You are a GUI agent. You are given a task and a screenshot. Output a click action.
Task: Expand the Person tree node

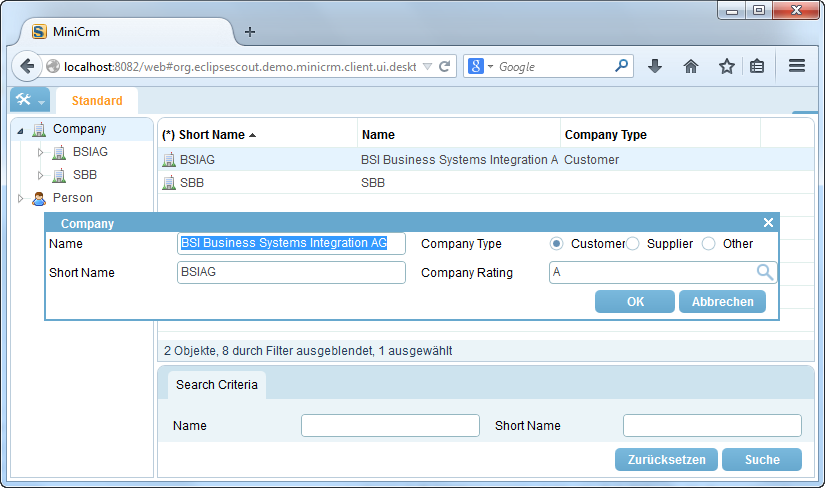tap(20, 198)
